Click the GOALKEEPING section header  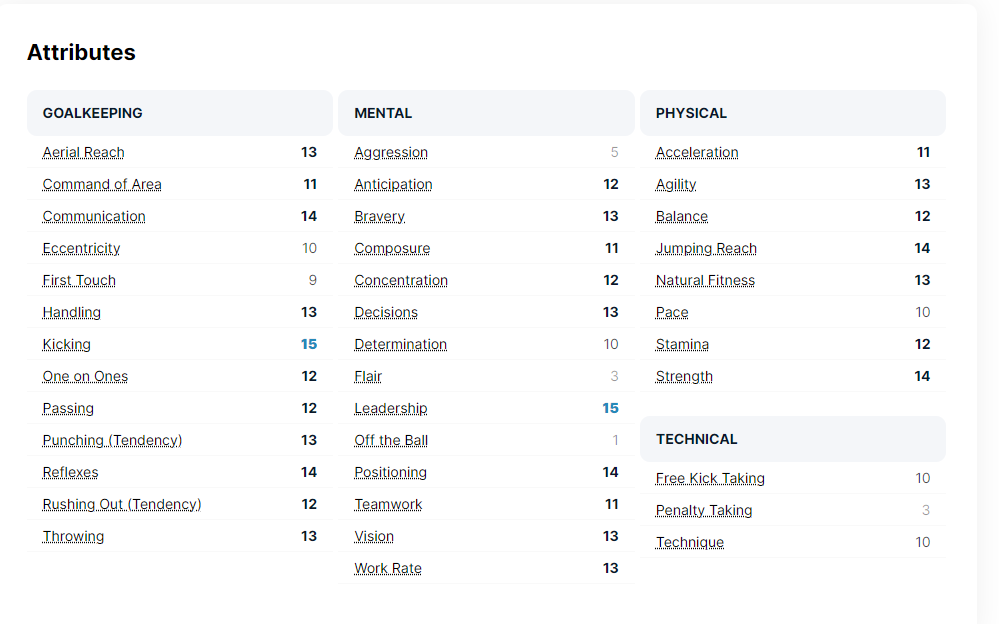[92, 113]
